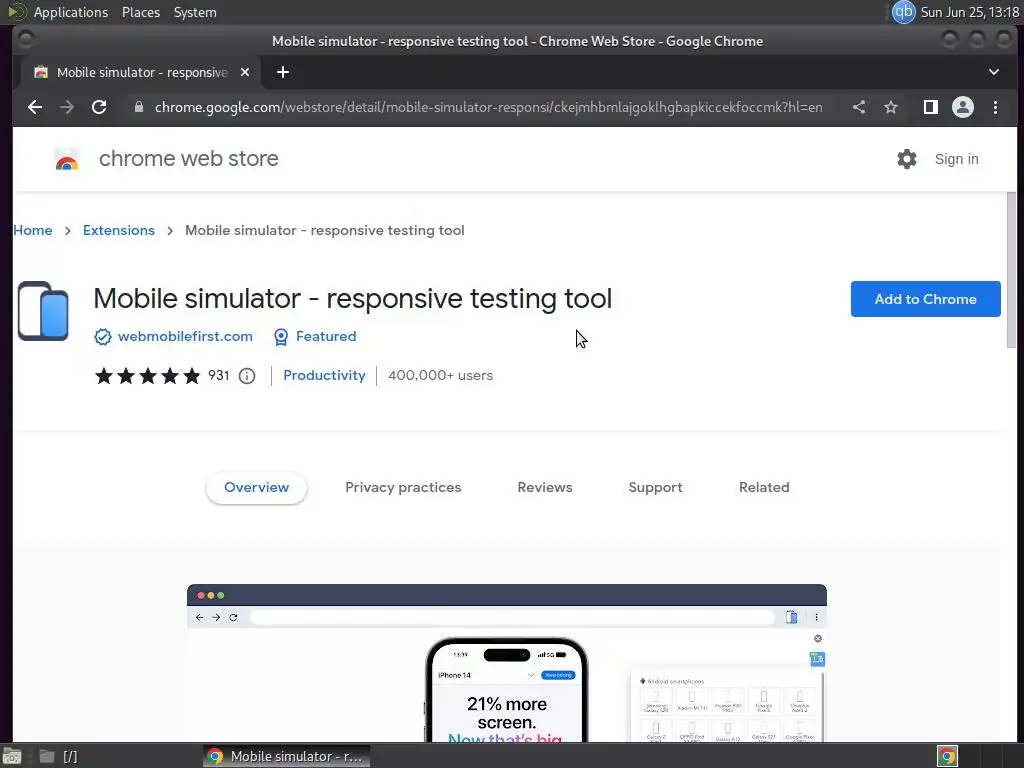The height and width of the screenshot is (768, 1024).
Task: Click Add to Chrome button
Action: click(925, 299)
